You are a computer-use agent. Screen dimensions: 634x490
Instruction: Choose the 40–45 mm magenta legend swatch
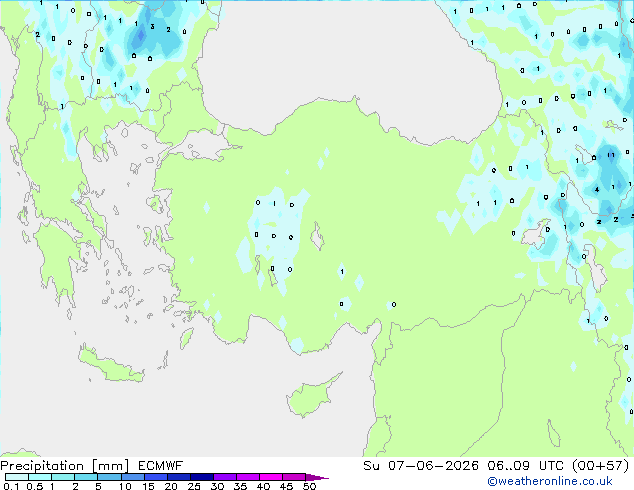pyautogui.click(x=271, y=477)
